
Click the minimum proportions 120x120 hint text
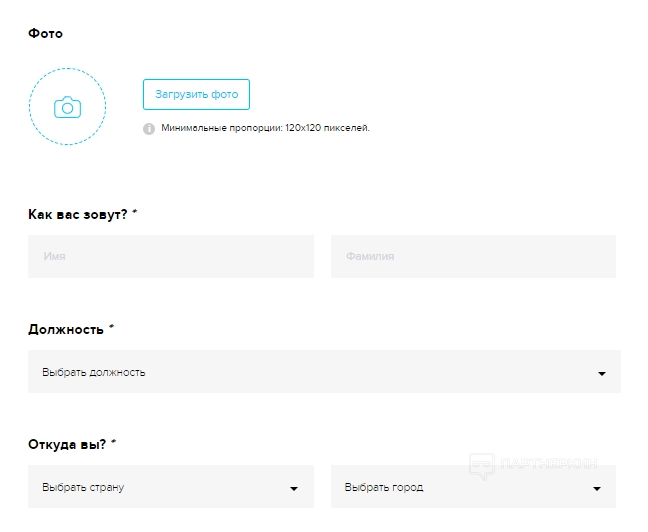(x=265, y=128)
